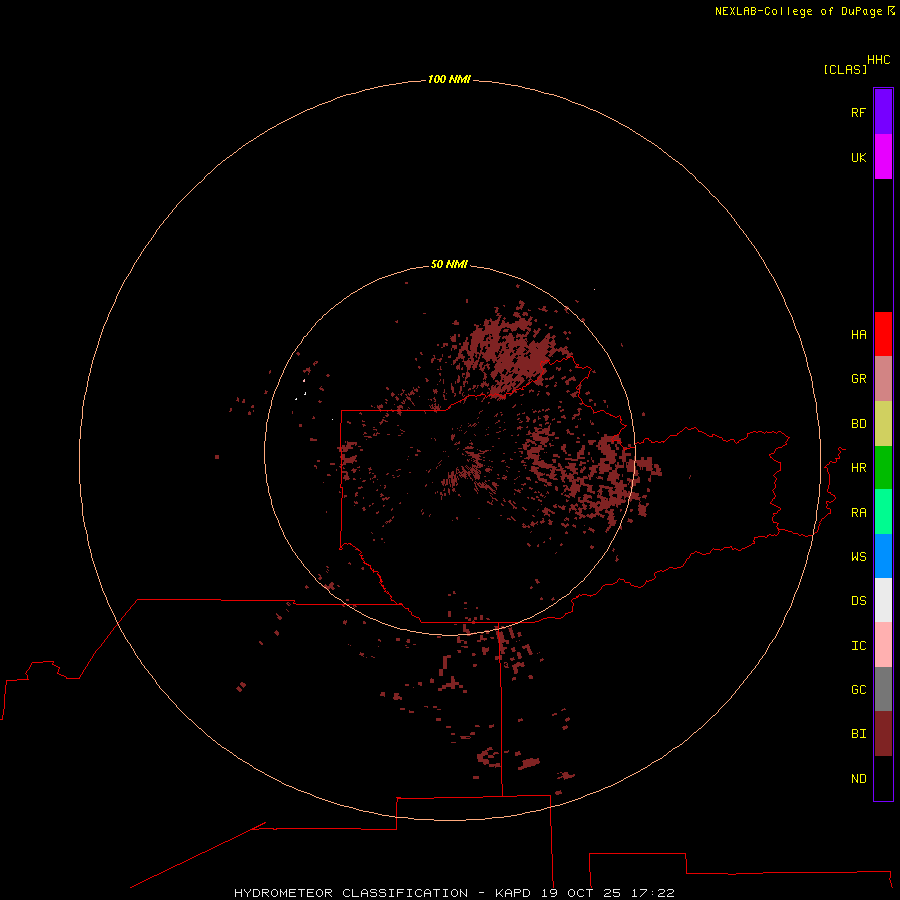Viewport: 900px width, 900px height.
Task: Click the 'KAPD' radar site identifier
Action: coord(513,893)
